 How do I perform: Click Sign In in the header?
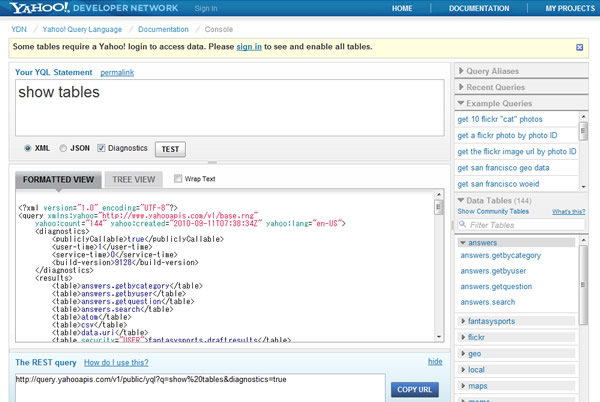tap(206, 8)
